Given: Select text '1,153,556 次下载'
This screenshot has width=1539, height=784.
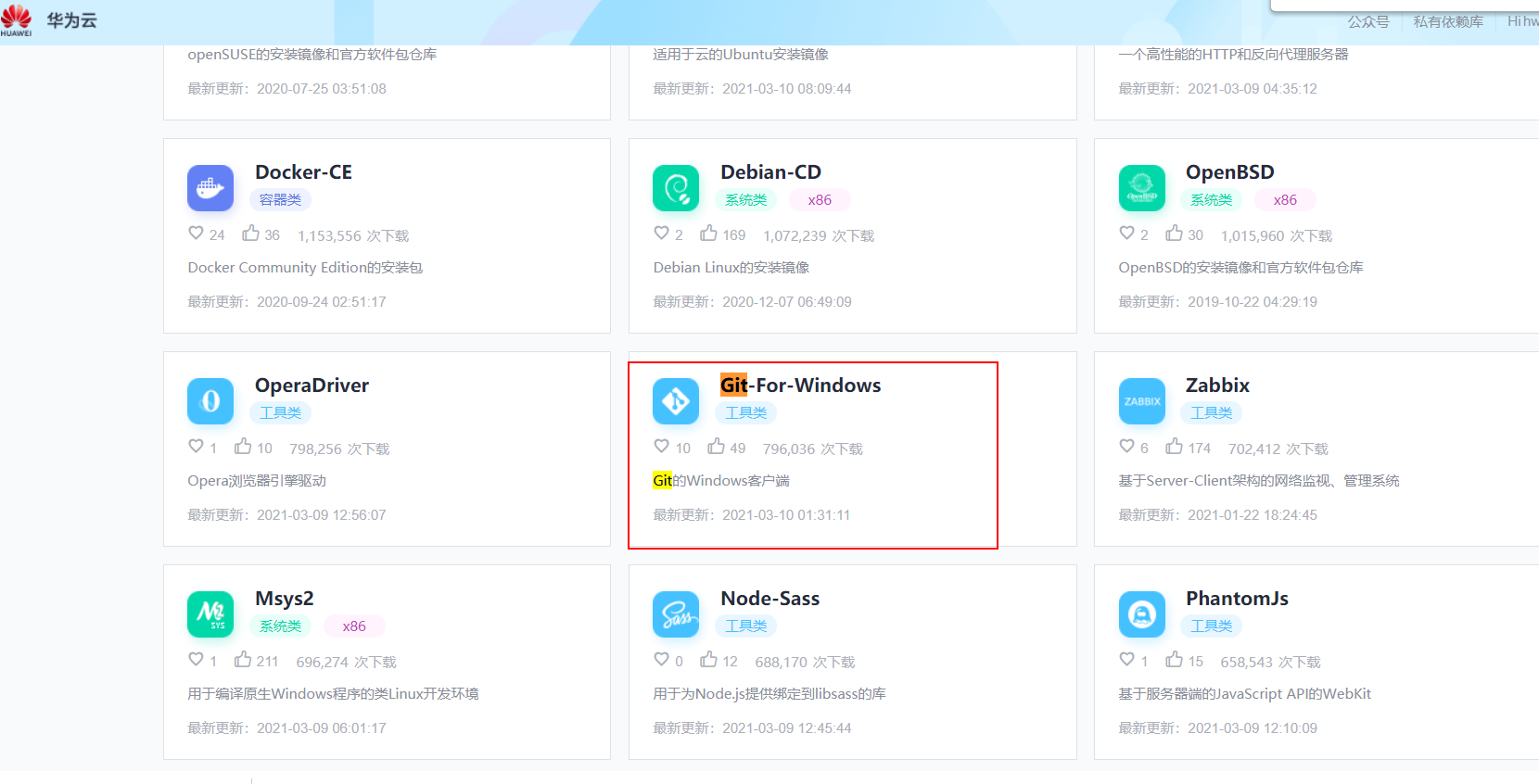Looking at the screenshot, I should [353, 236].
